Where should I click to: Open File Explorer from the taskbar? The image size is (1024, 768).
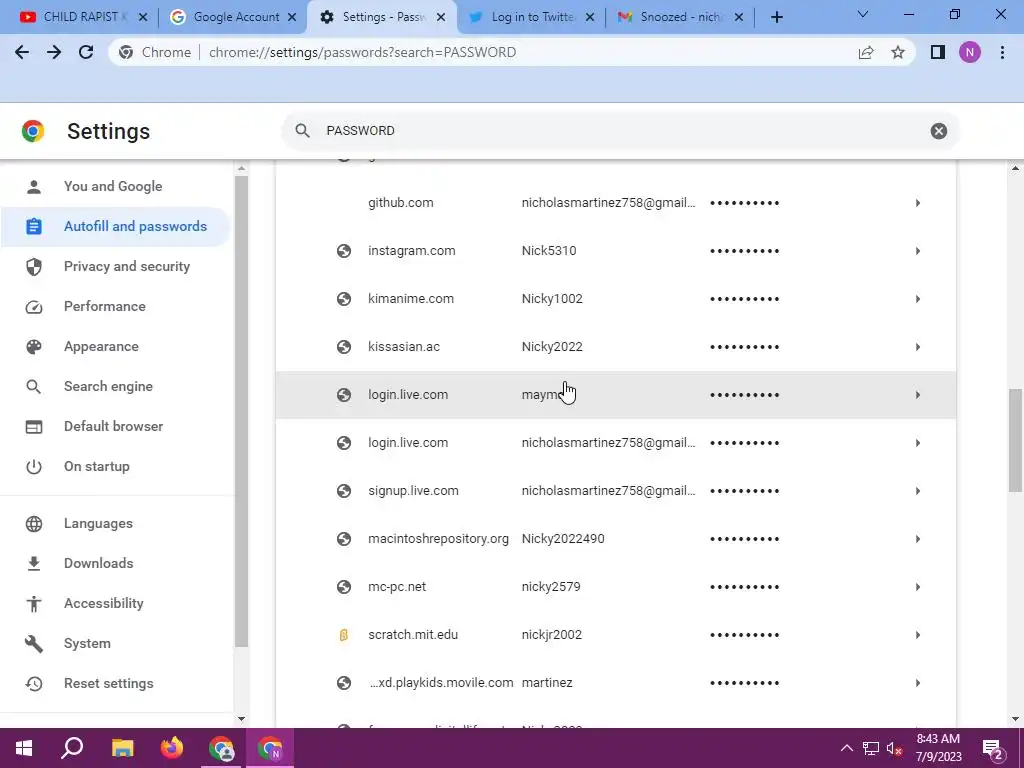click(122, 748)
